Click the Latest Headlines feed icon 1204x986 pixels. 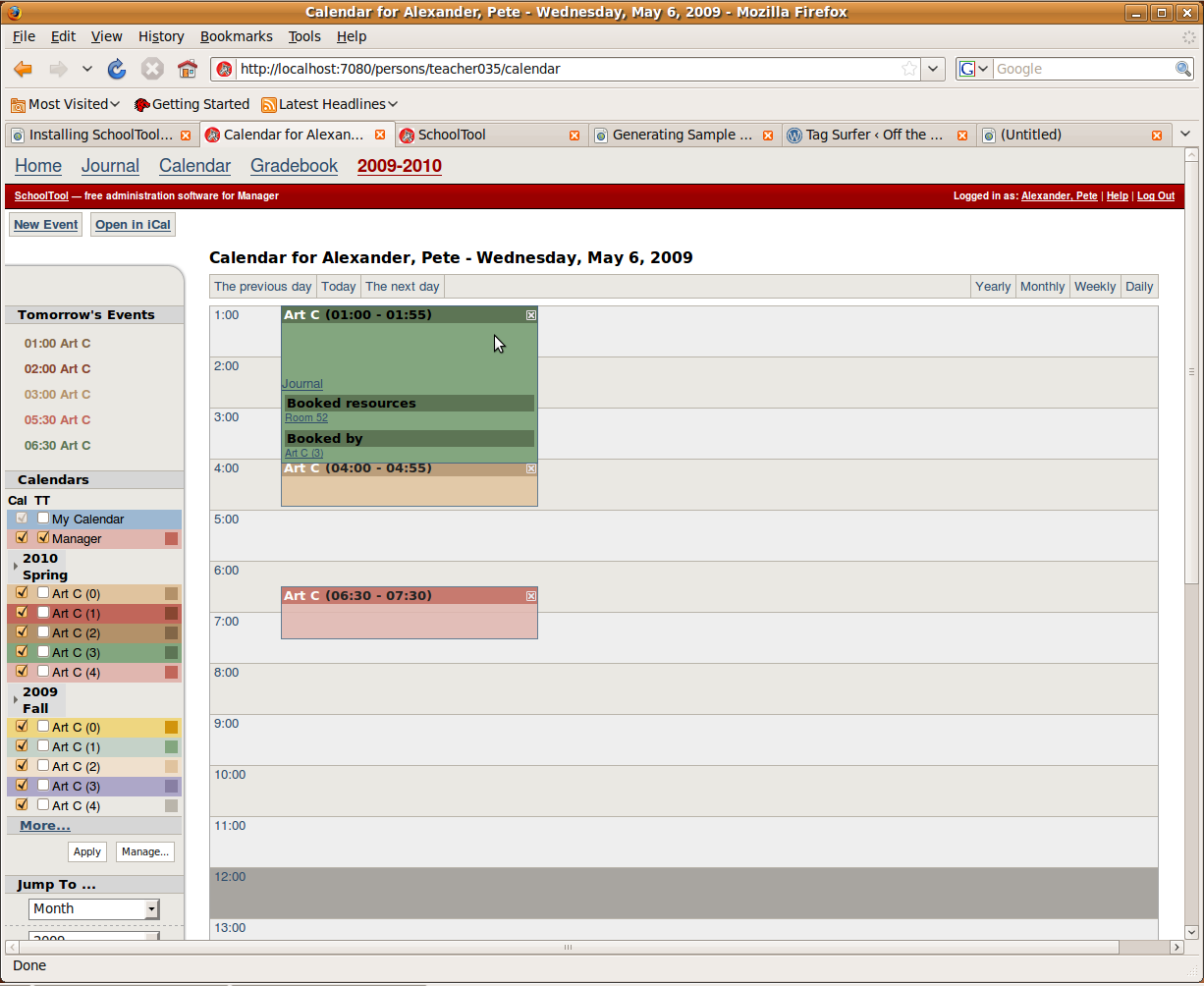coord(268,104)
